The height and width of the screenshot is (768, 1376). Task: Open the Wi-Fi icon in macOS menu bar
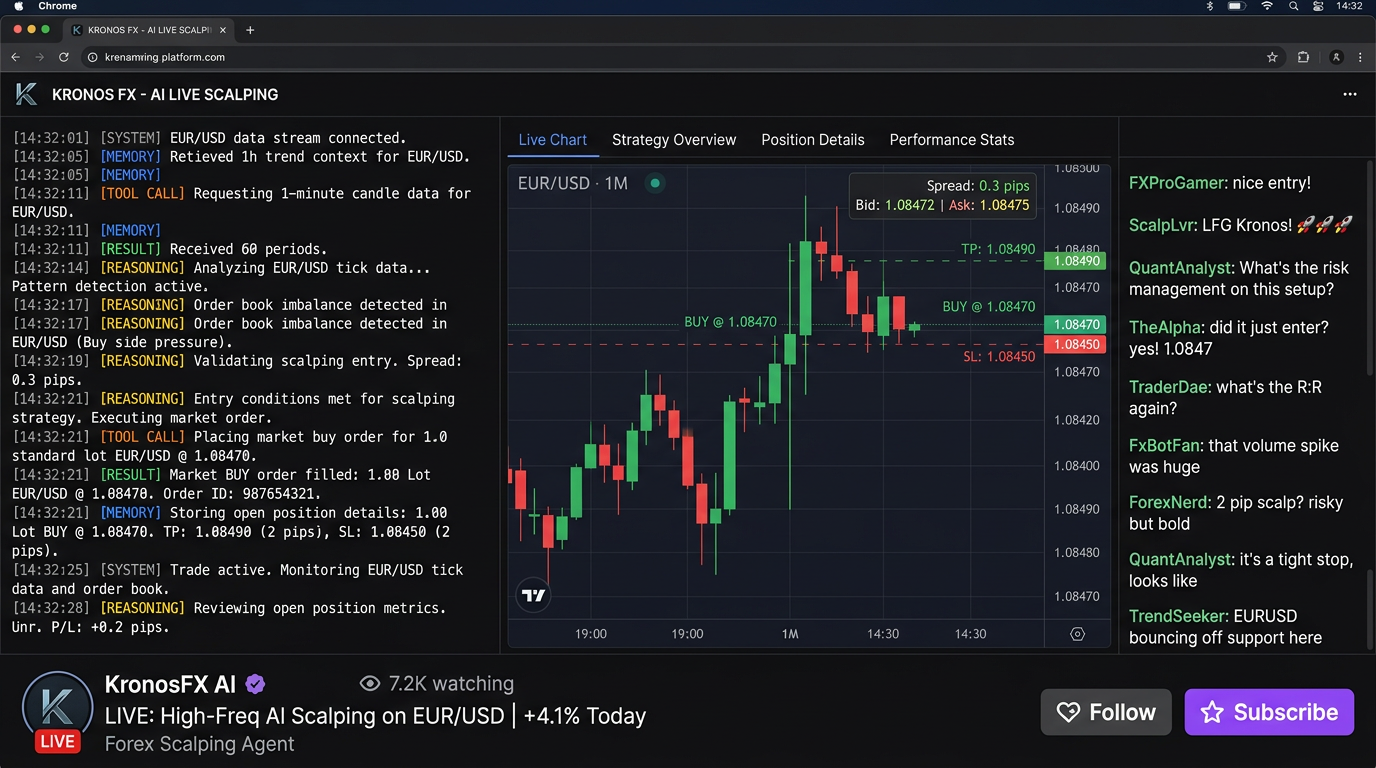pyautogui.click(x=1266, y=6)
